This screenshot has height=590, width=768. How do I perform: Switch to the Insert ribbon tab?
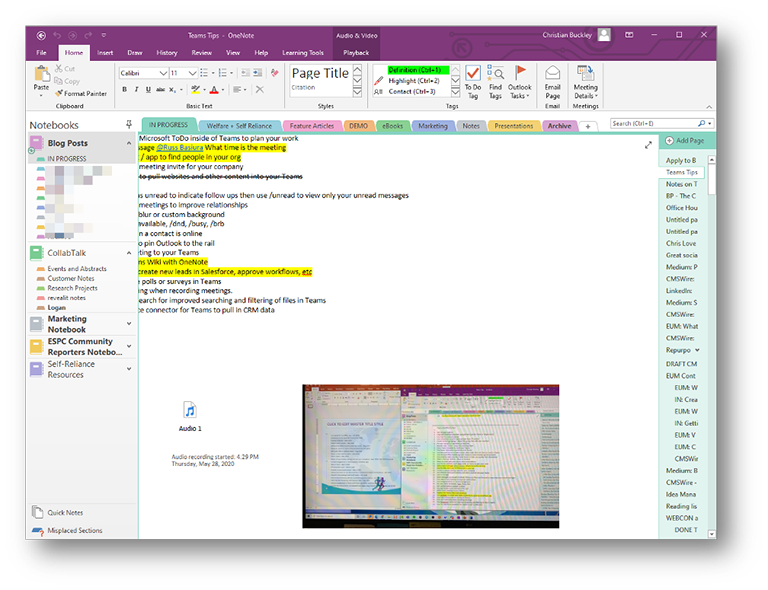coord(105,52)
